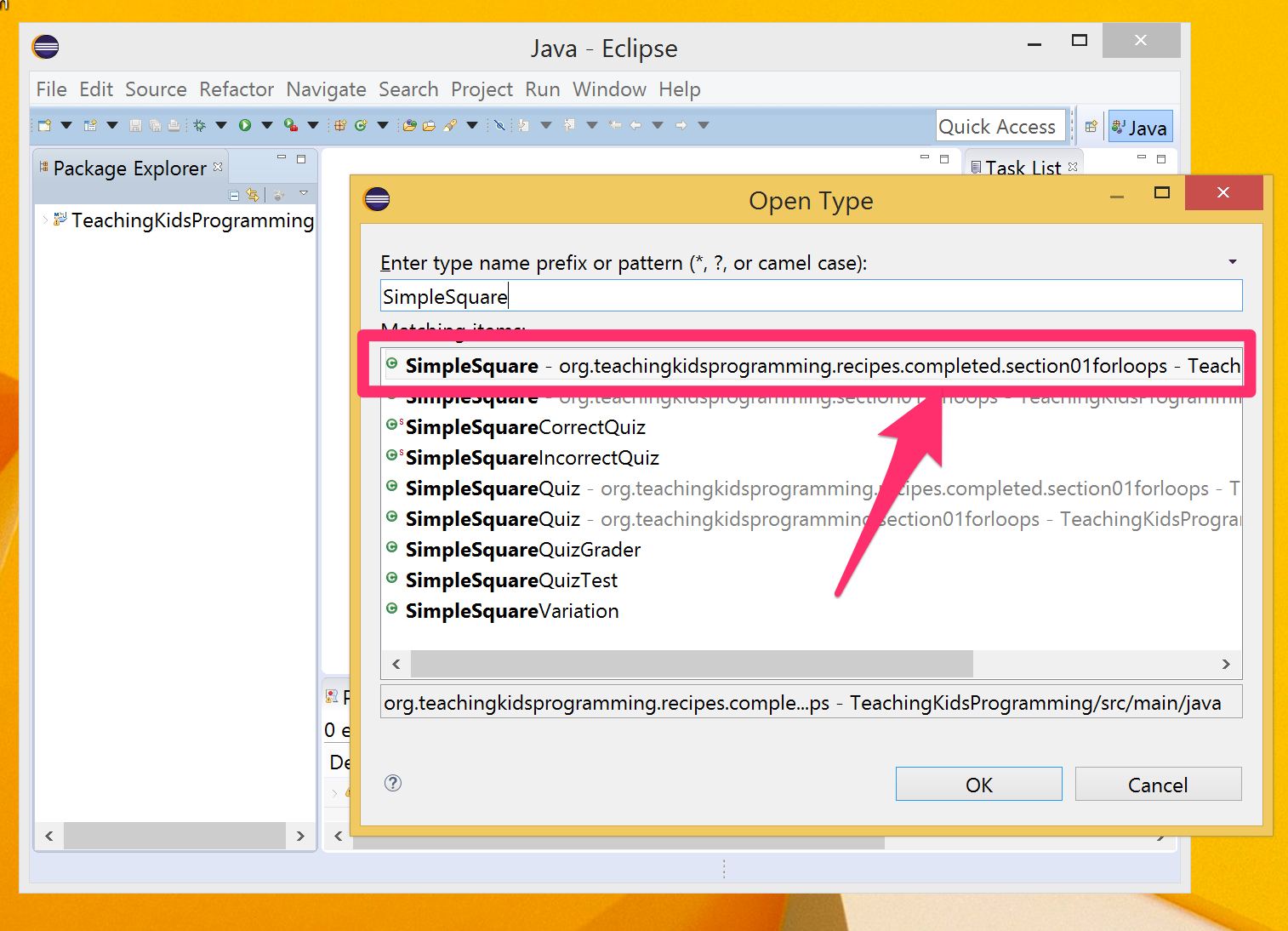1288x931 pixels.
Task: Open the Navigate menu
Action: coord(326,89)
